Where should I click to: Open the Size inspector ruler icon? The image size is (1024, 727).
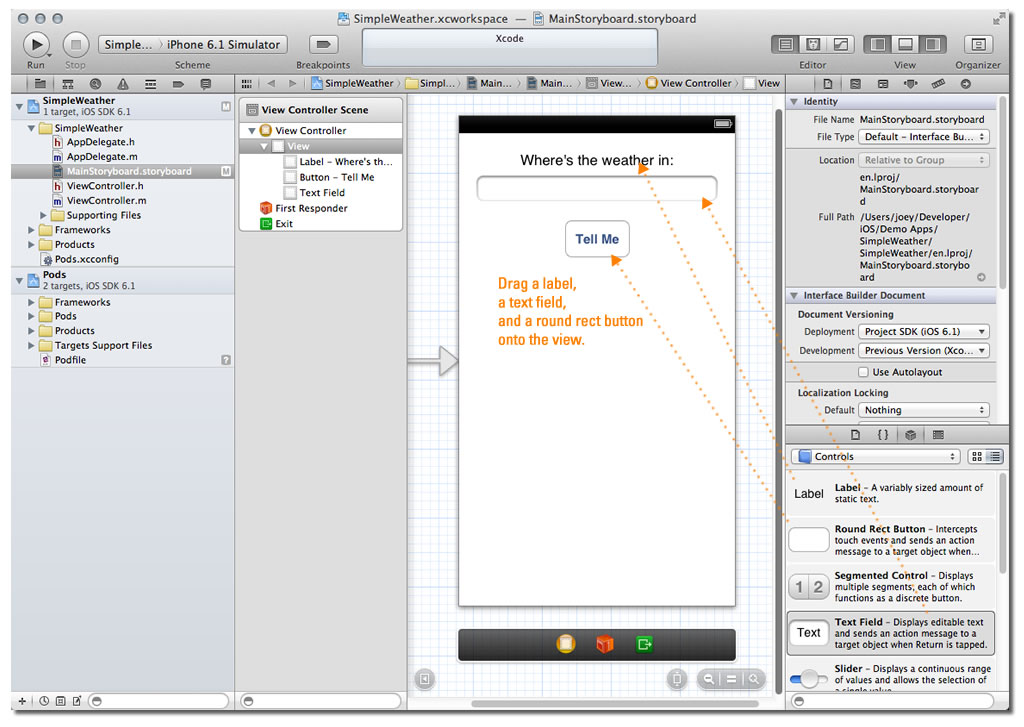point(938,84)
